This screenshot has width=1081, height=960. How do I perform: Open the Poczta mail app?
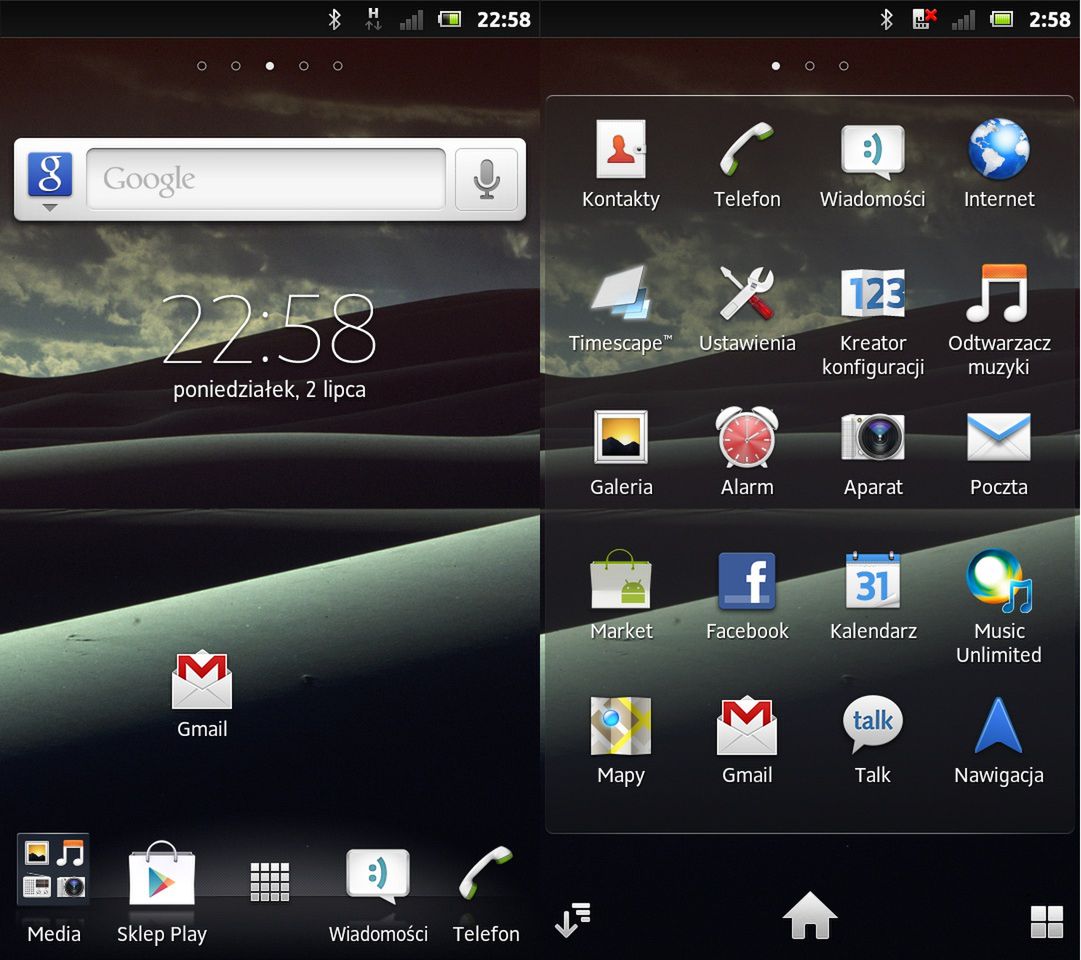[998, 452]
